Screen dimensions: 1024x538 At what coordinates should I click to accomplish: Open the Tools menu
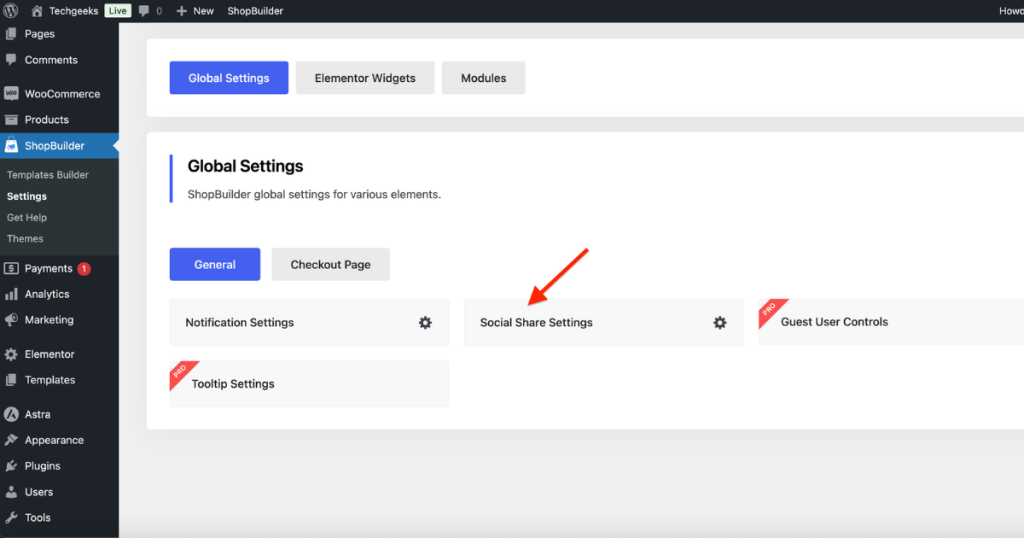point(59,517)
